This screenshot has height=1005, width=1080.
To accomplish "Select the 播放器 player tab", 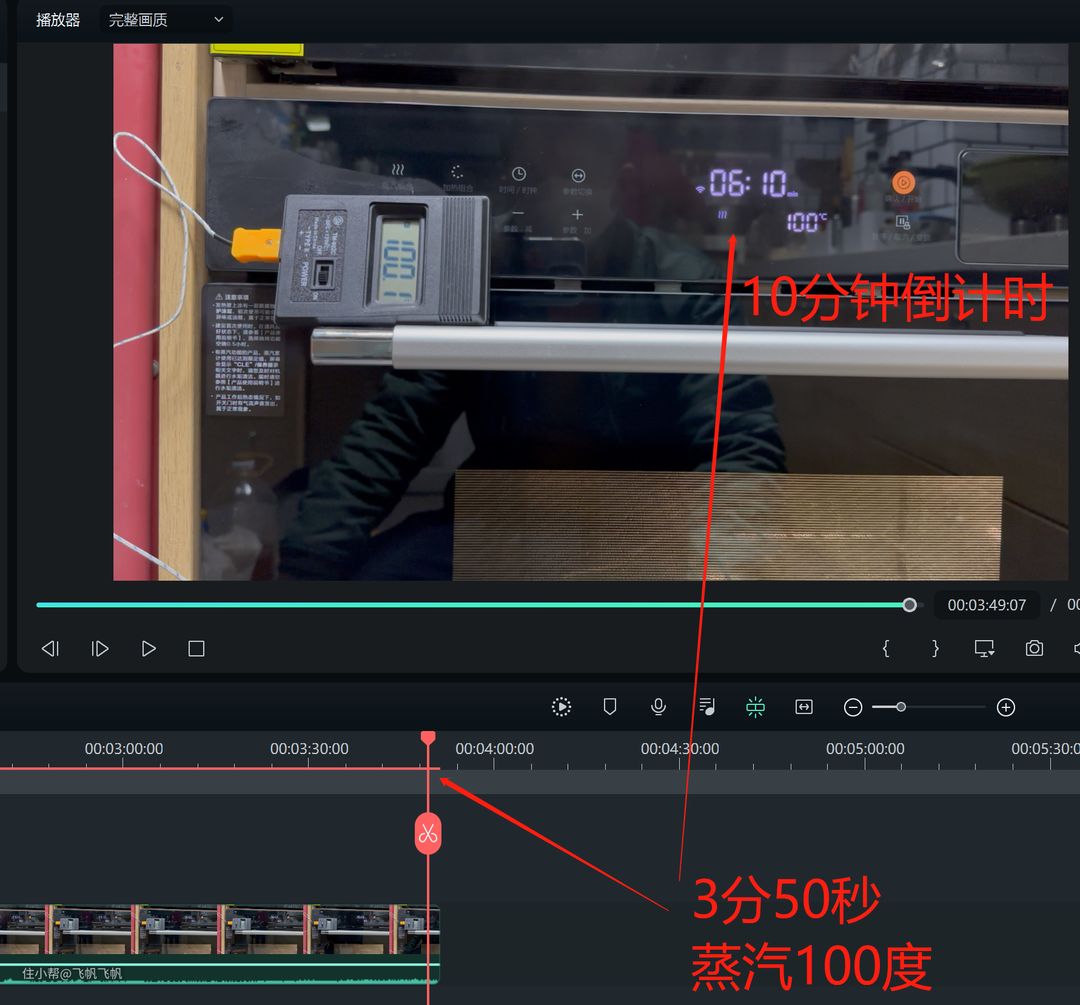I will pos(58,20).
